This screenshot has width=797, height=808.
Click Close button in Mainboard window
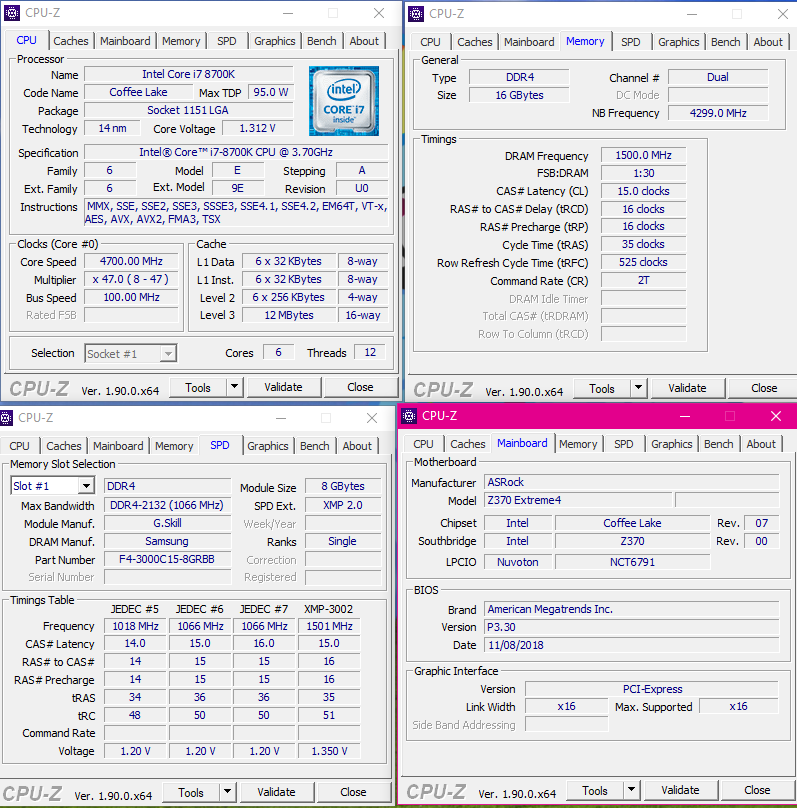coord(757,790)
